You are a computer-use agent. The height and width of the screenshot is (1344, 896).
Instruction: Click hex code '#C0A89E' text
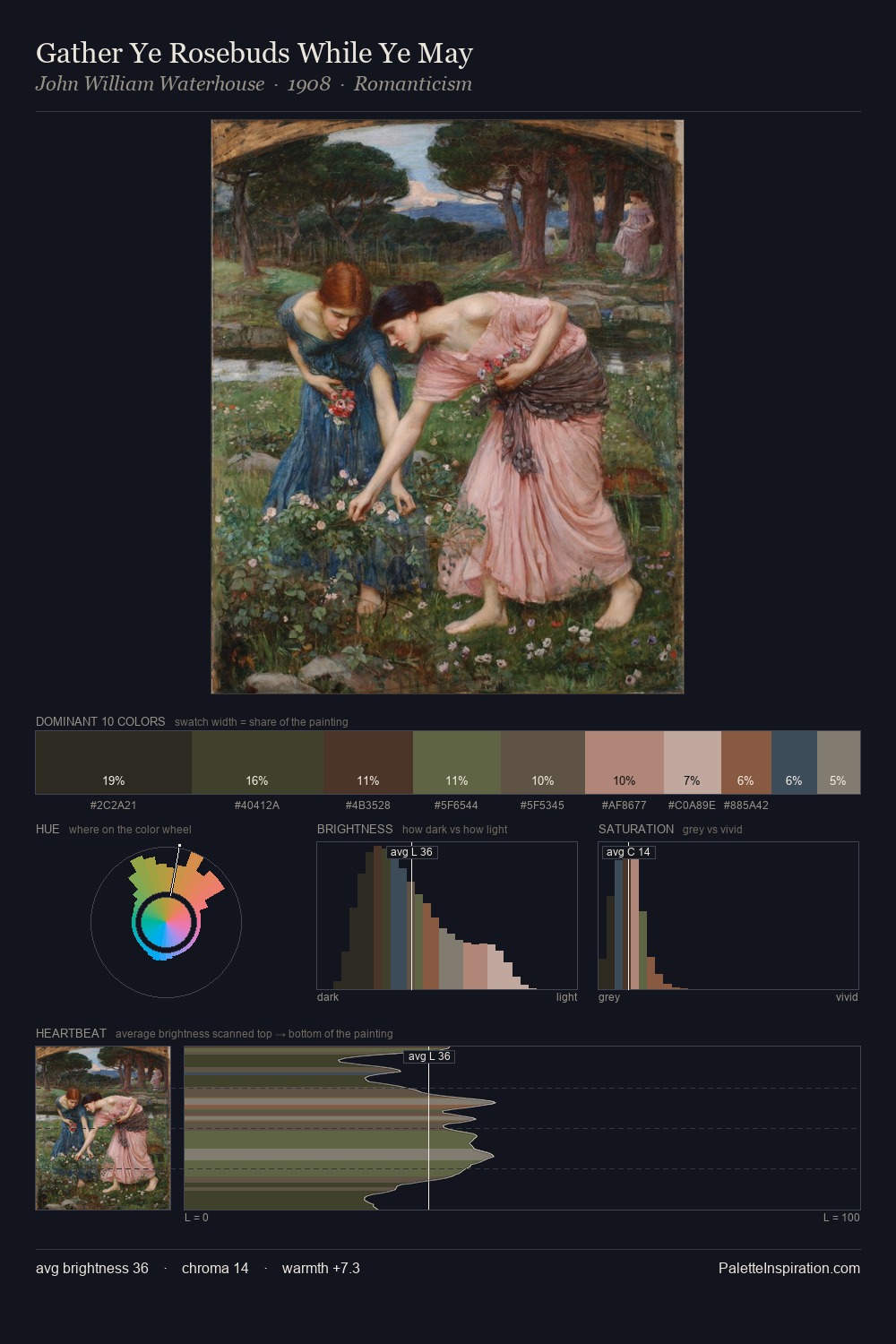(692, 805)
